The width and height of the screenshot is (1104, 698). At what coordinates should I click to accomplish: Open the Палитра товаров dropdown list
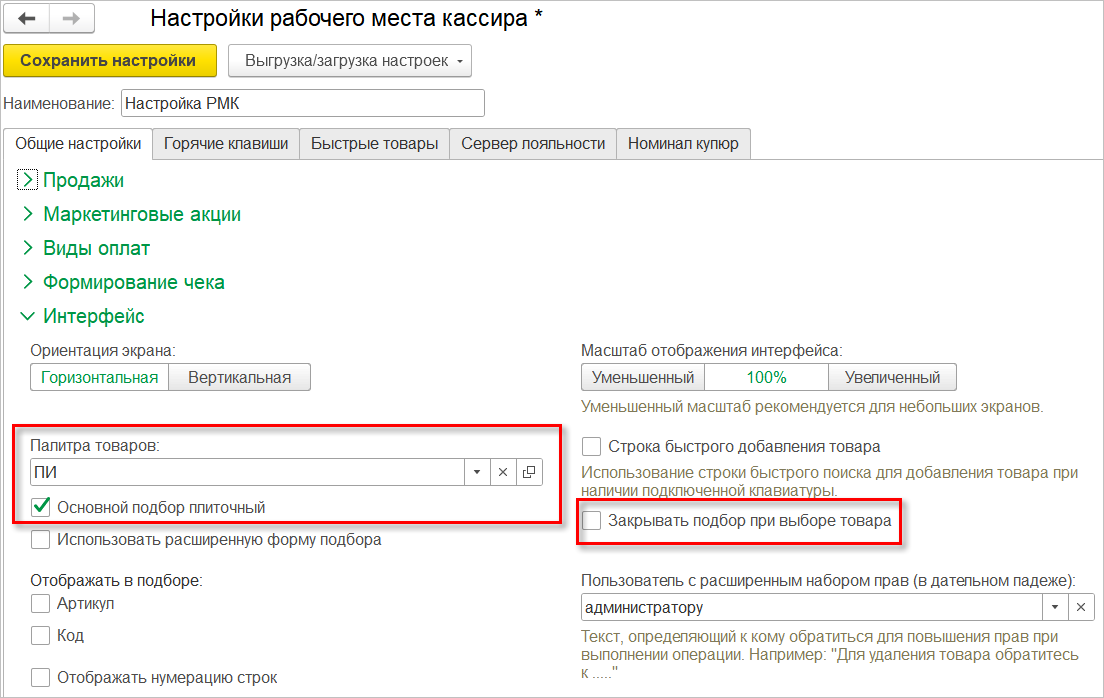coord(477,472)
